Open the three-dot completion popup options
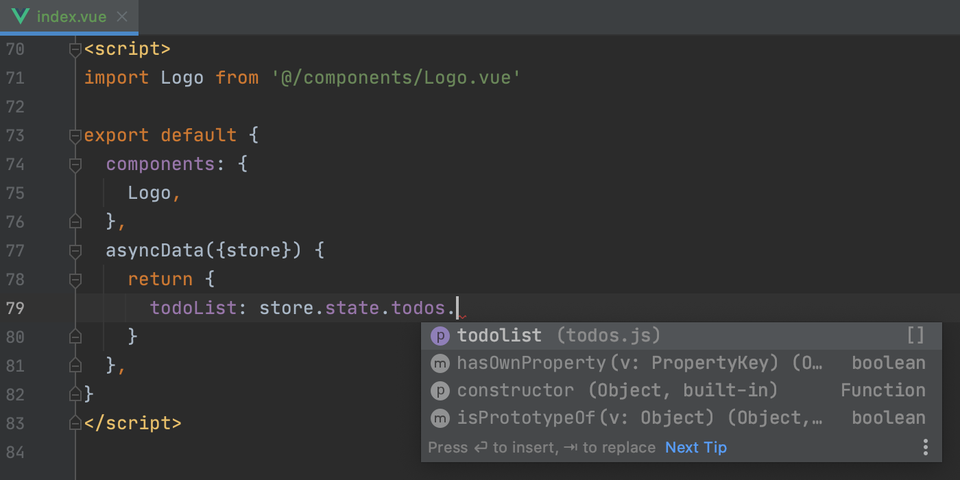 click(x=925, y=447)
